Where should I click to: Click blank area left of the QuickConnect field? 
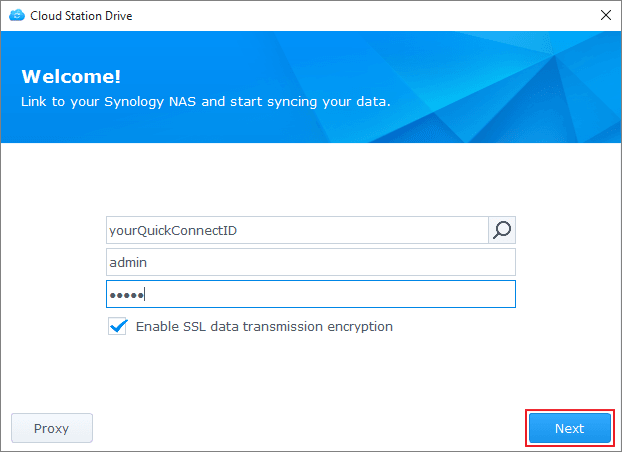52,230
